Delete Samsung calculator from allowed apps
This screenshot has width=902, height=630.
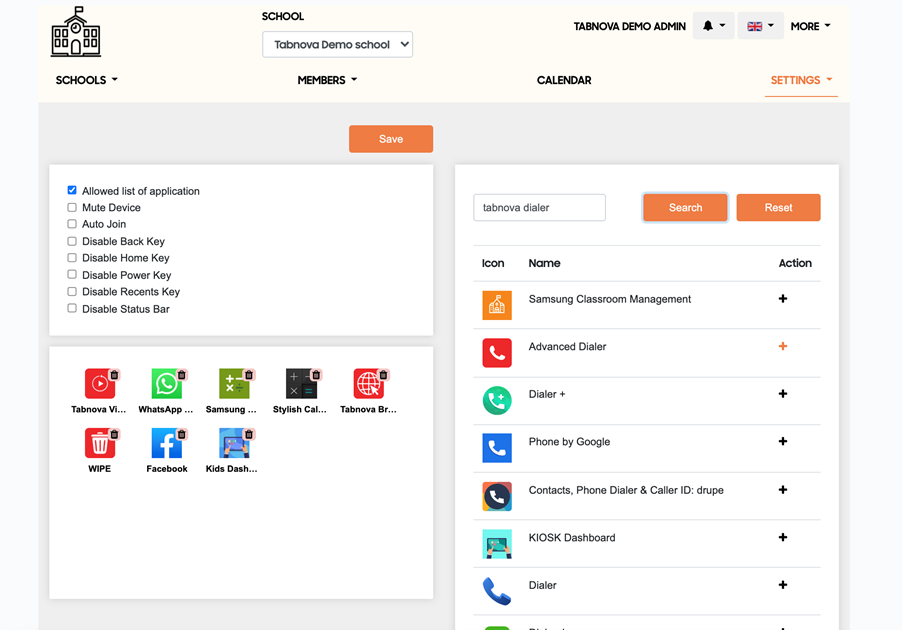[249, 375]
